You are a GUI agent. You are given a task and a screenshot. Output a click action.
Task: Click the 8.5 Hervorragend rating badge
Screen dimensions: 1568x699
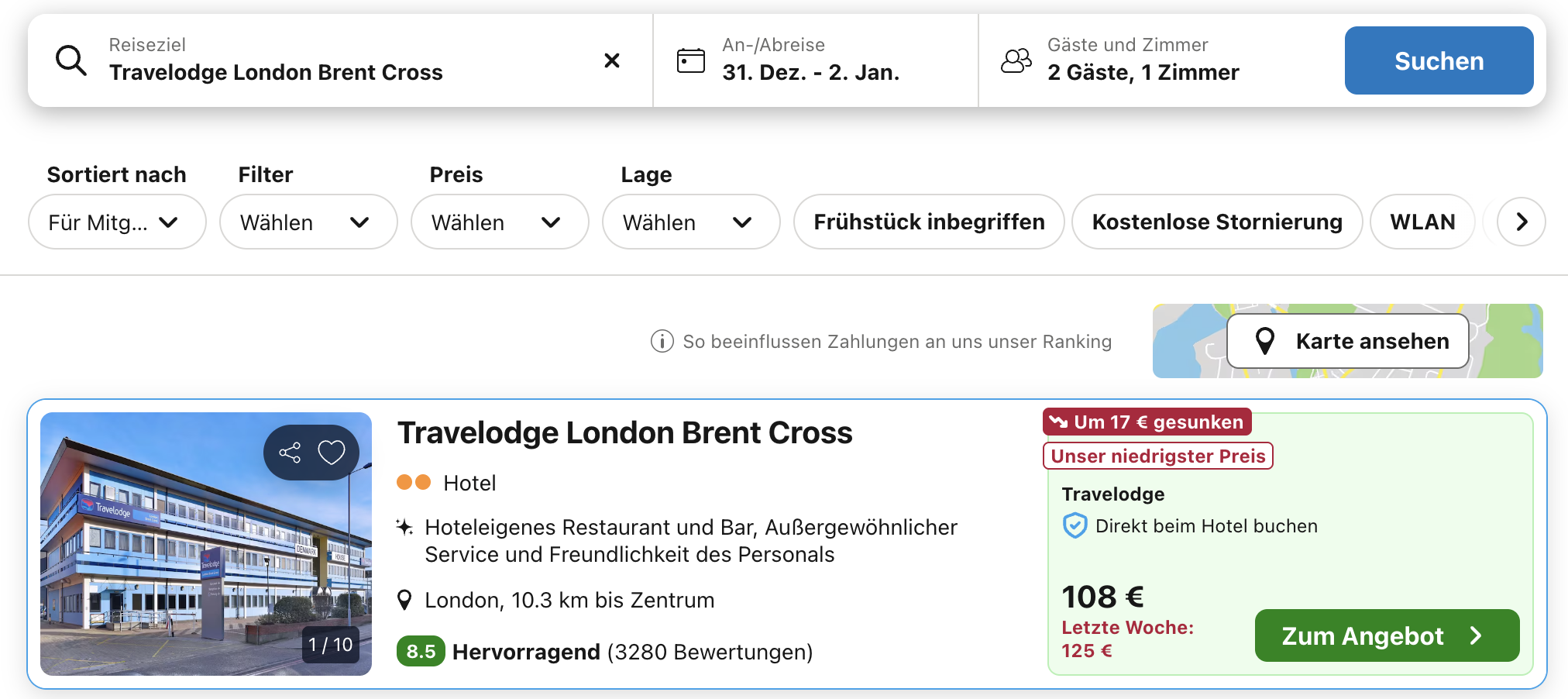point(419,651)
